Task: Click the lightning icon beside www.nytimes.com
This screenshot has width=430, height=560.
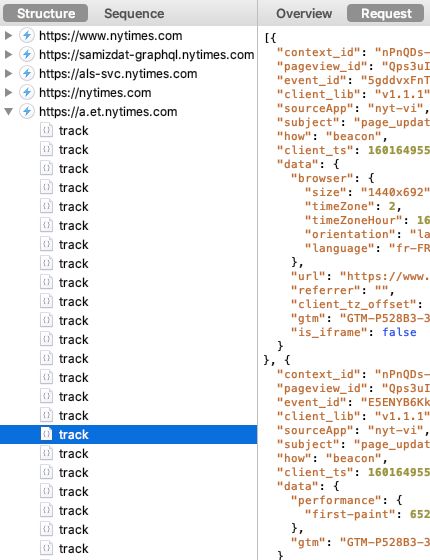Action: pyautogui.click(x=27, y=35)
